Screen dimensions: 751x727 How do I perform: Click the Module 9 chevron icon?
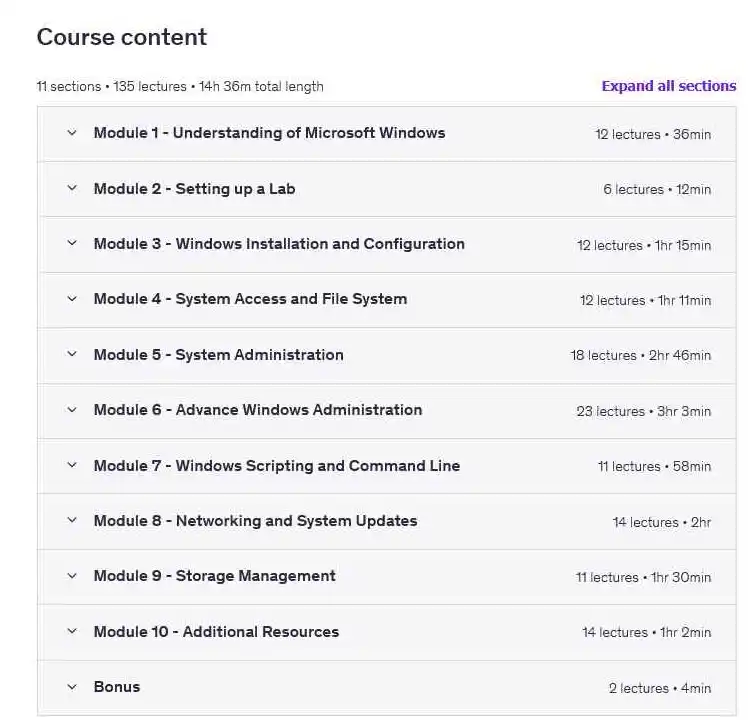click(72, 576)
